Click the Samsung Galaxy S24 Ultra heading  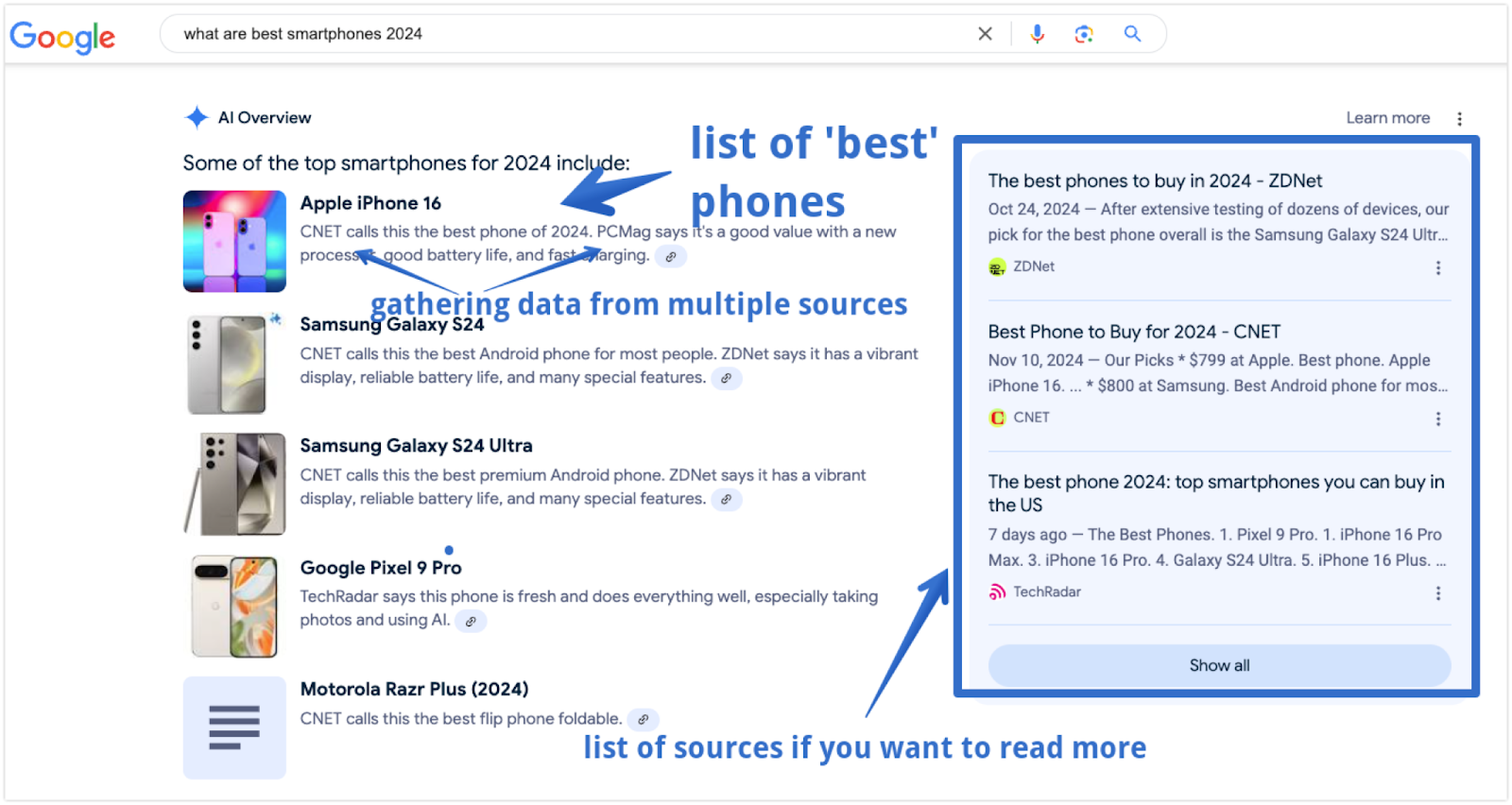tap(416, 446)
